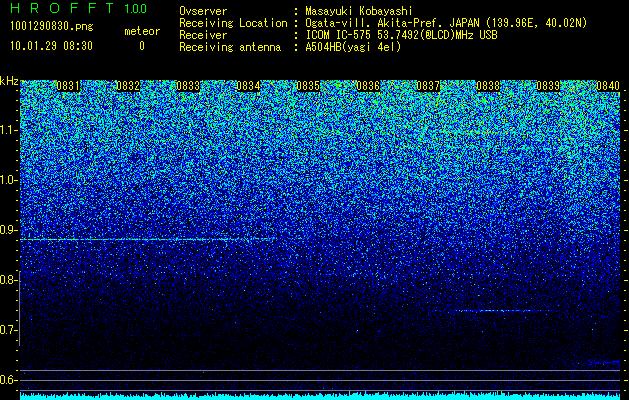Click the 1.1 frequency axis label

point(9,130)
